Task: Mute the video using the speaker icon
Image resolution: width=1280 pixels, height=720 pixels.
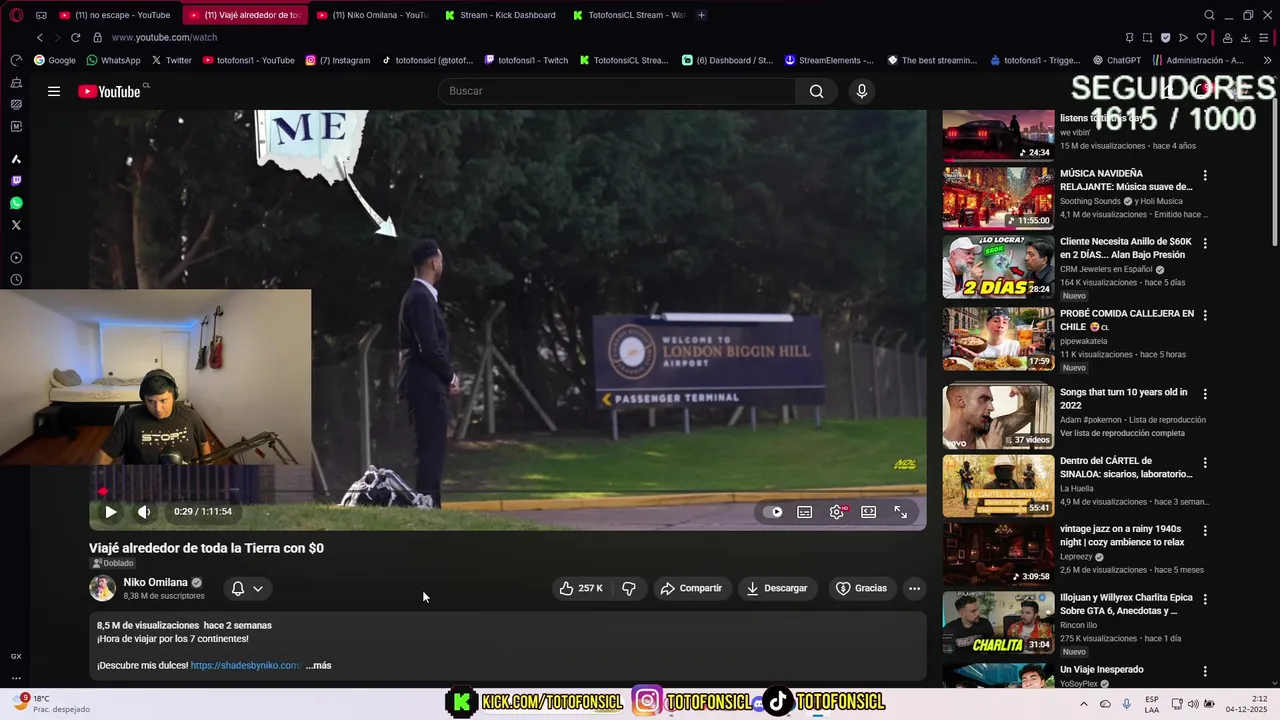Action: 144,512
